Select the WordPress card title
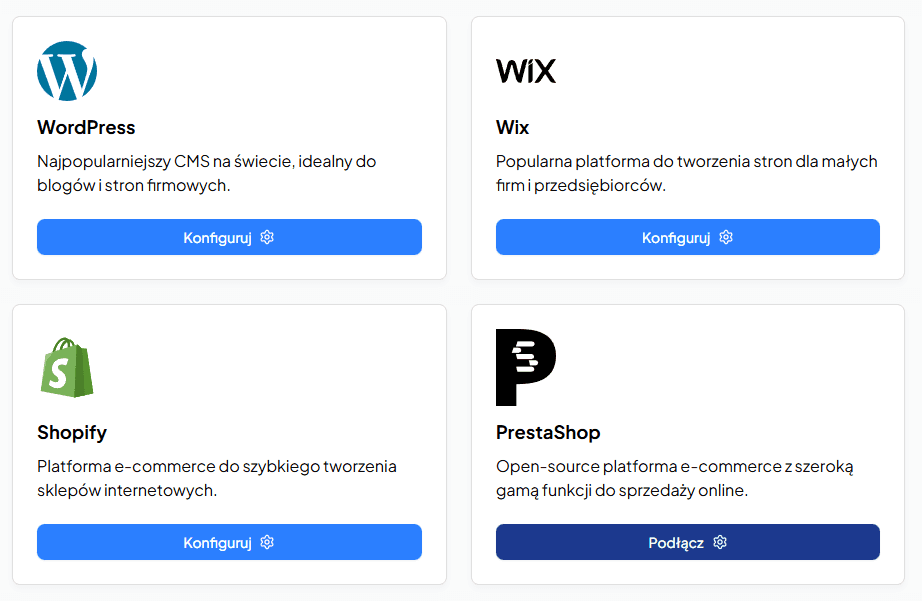 [86, 128]
